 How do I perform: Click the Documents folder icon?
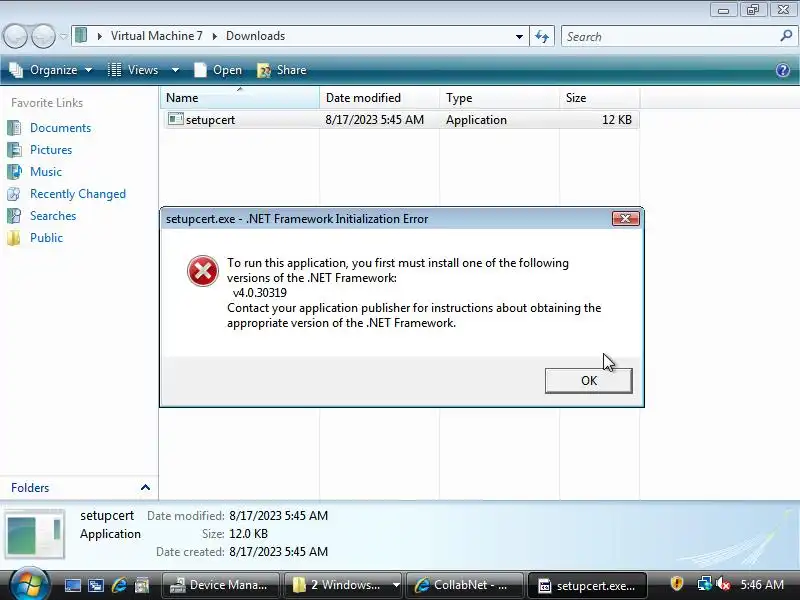click(14, 128)
